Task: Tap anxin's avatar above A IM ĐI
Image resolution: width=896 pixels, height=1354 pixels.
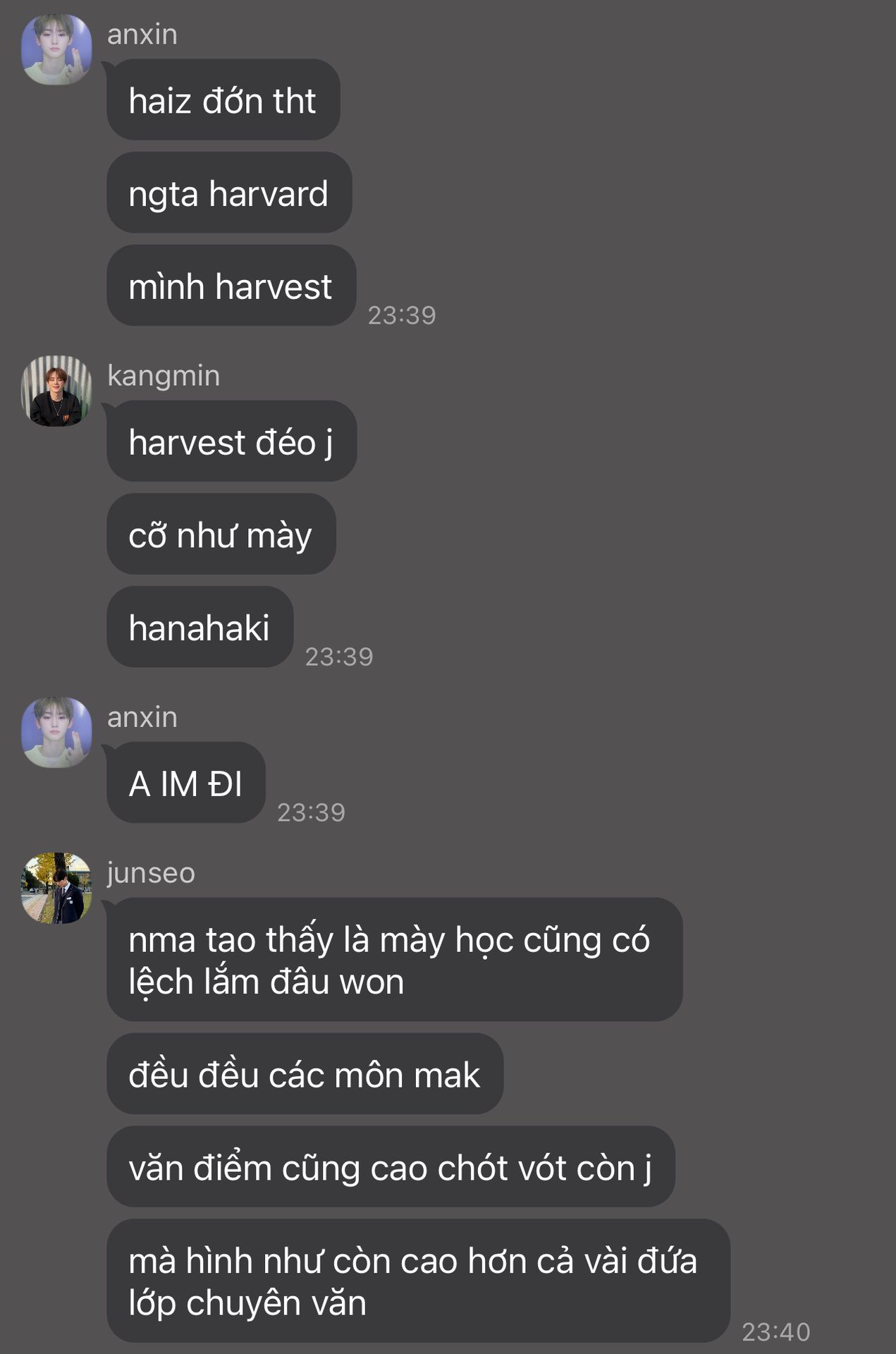Action: tap(56, 732)
